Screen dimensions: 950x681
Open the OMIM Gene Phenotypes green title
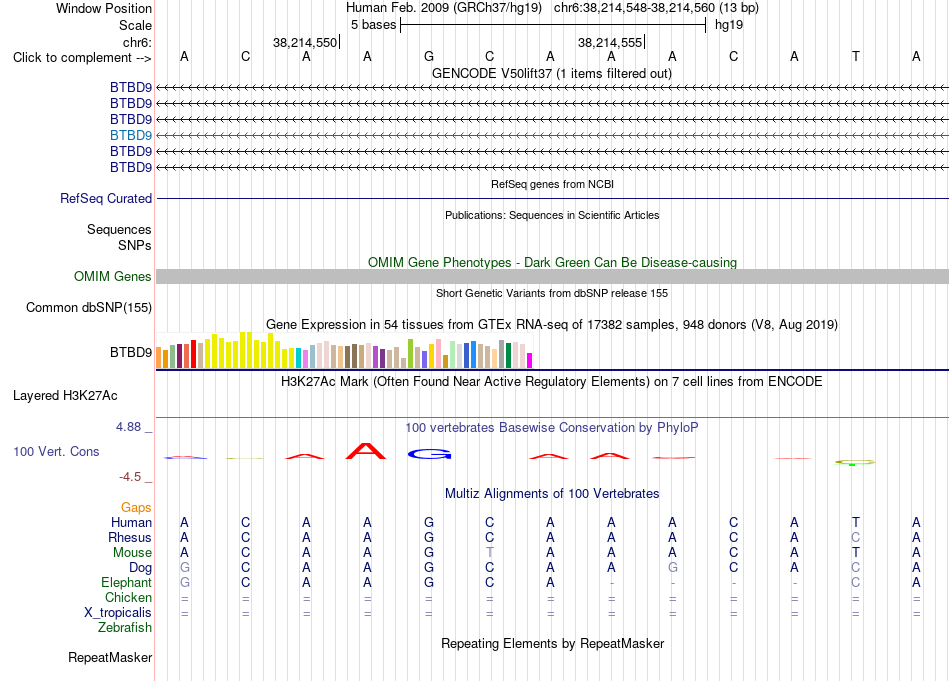553,262
